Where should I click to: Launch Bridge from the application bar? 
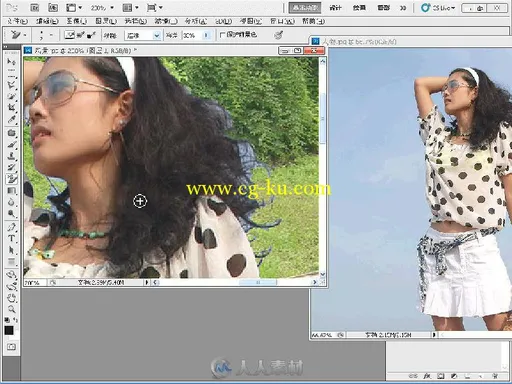click(35, 7)
